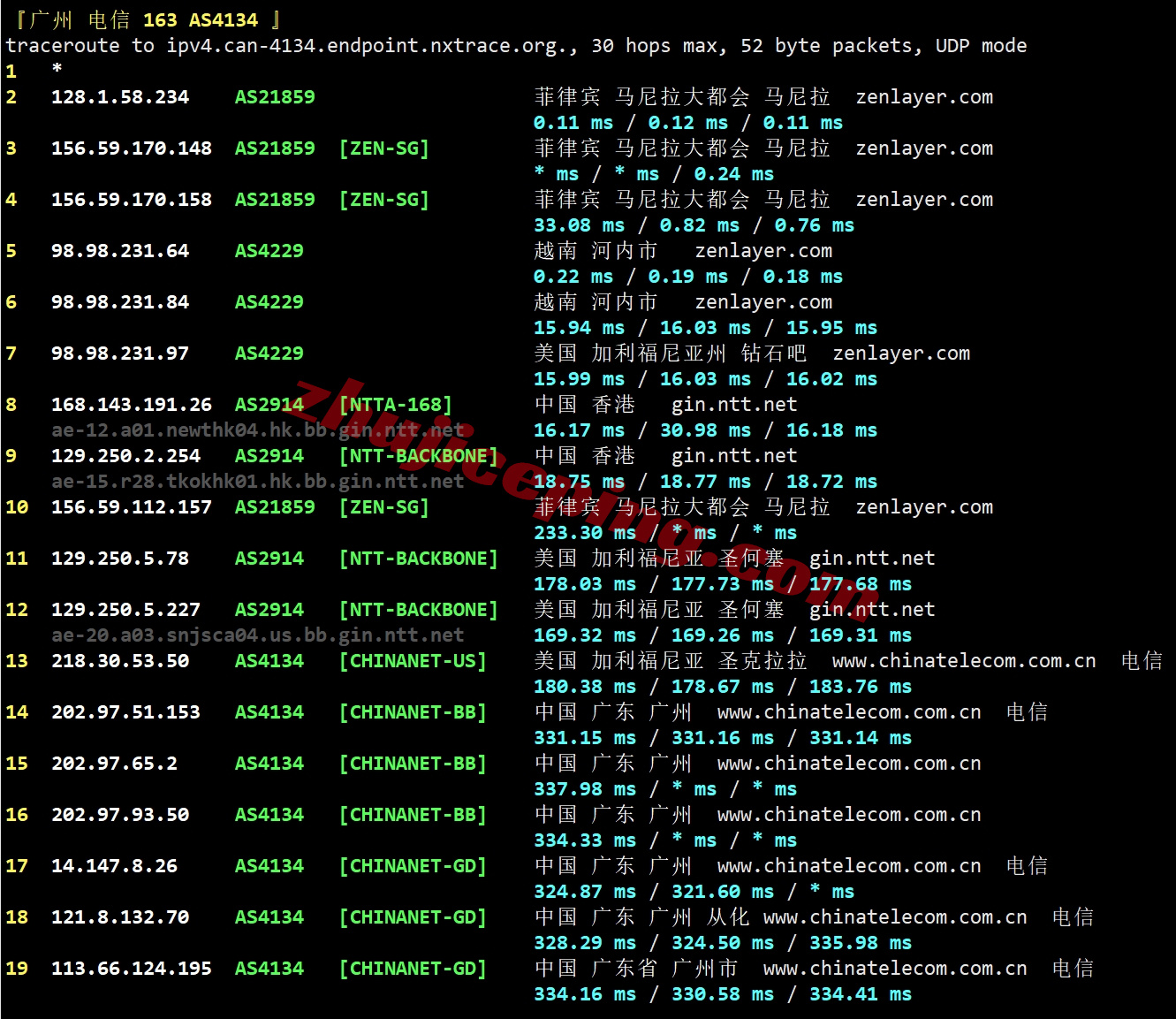Viewport: 1176px width, 1019px height.
Task: Select the 334.33 ms latency value
Action: [x=585, y=840]
